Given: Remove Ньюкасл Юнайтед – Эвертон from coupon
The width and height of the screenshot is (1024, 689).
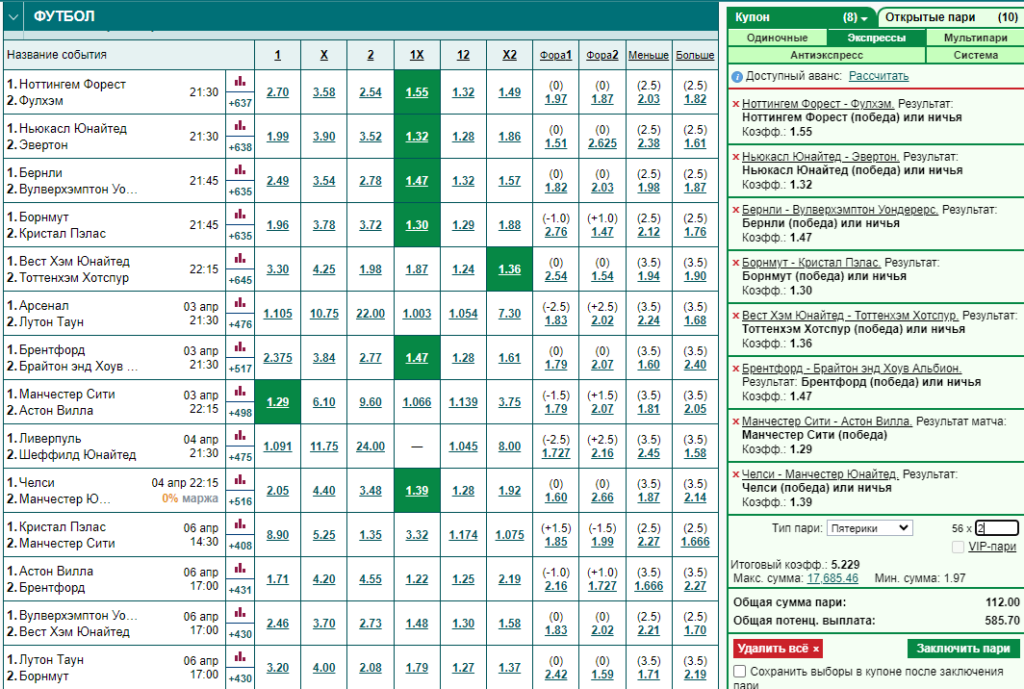Looking at the screenshot, I should click(736, 157).
